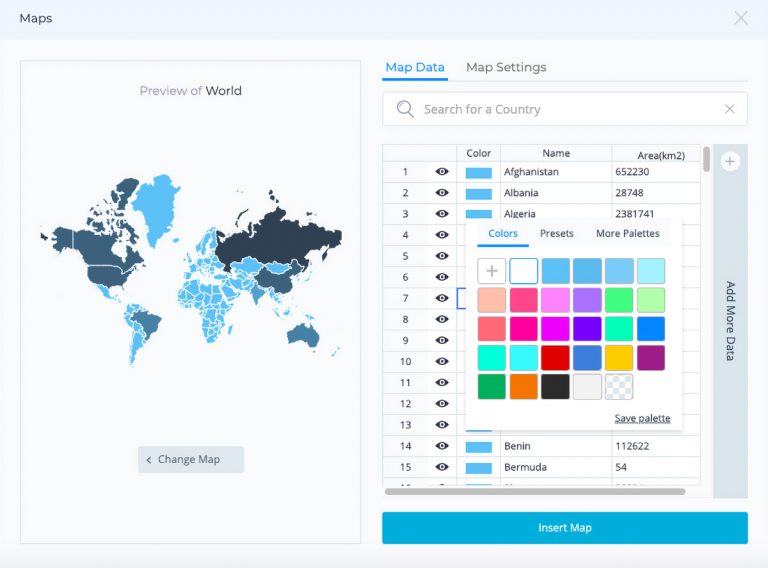768x568 pixels.
Task: Clear the country search field
Action: click(x=729, y=109)
